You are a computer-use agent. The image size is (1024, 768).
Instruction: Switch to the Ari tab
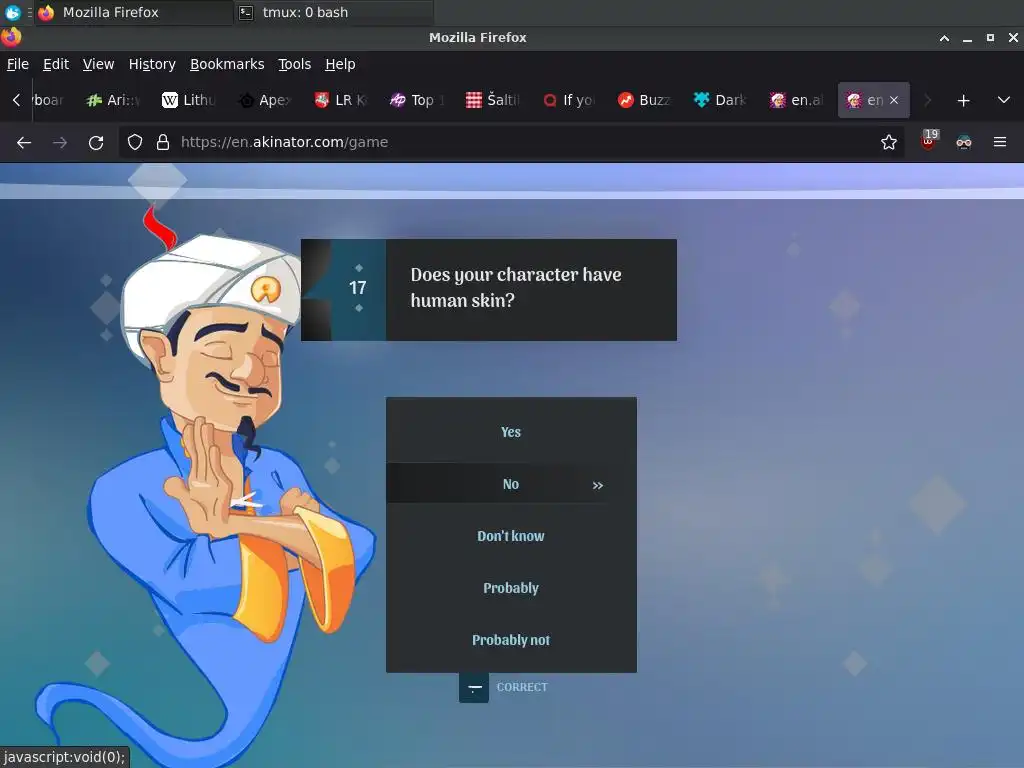114,100
